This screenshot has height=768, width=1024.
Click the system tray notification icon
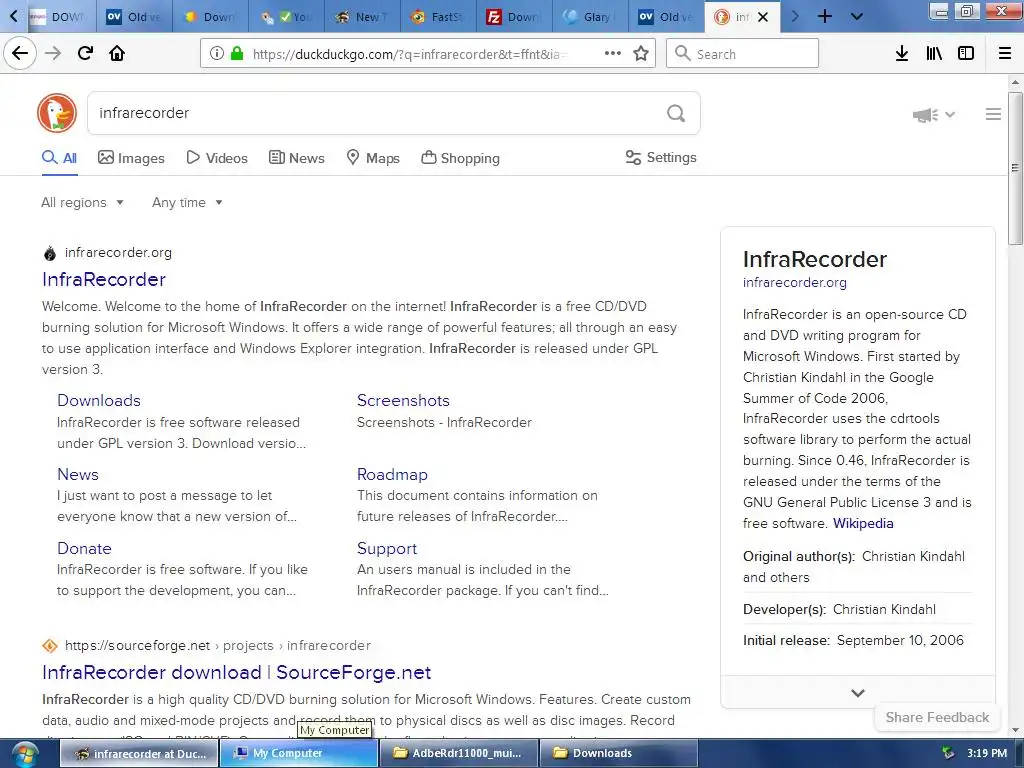[x=948, y=753]
